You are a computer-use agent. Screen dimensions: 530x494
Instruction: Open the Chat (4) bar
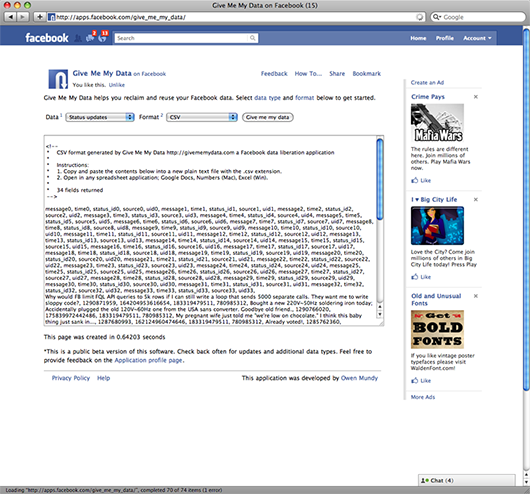pos(467,480)
